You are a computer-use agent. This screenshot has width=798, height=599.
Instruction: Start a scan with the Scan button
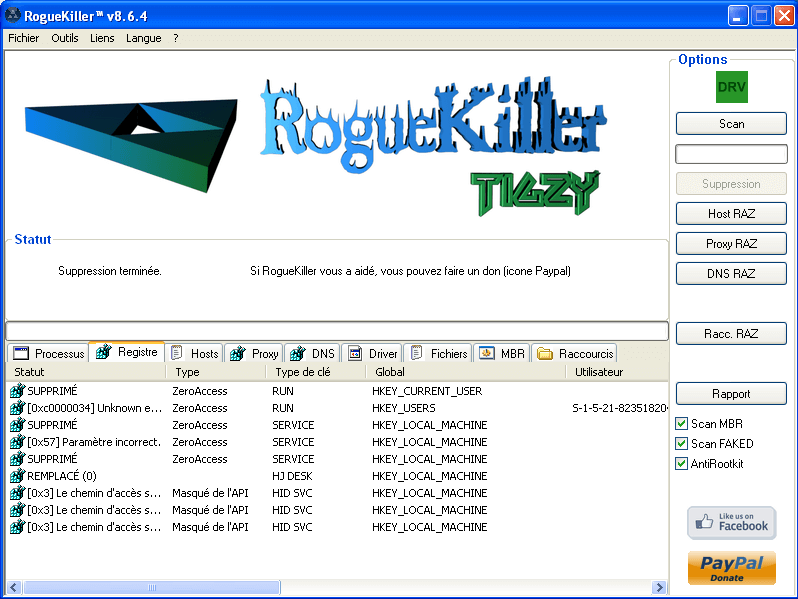click(731, 124)
